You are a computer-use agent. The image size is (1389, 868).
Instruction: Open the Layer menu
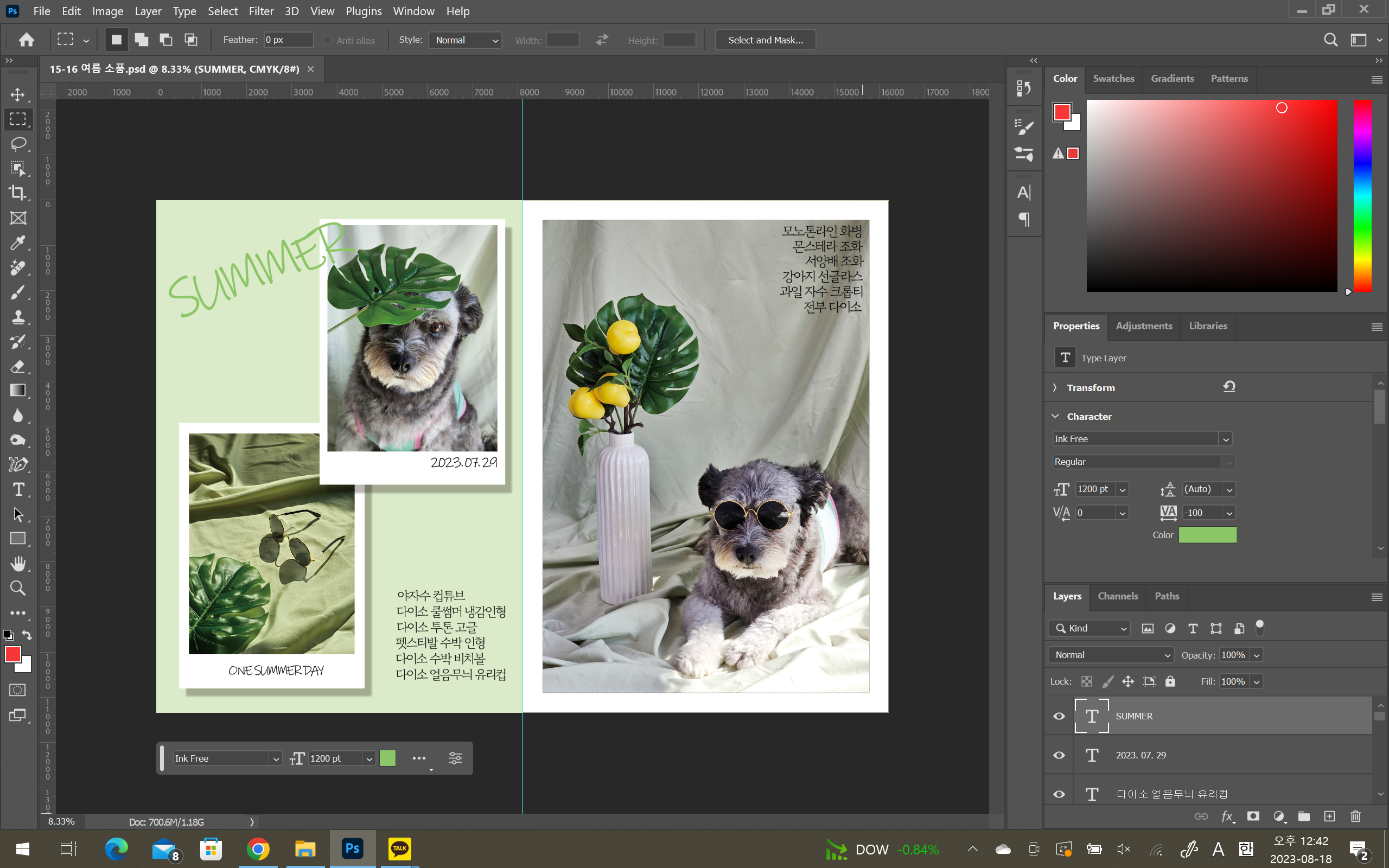click(x=148, y=11)
